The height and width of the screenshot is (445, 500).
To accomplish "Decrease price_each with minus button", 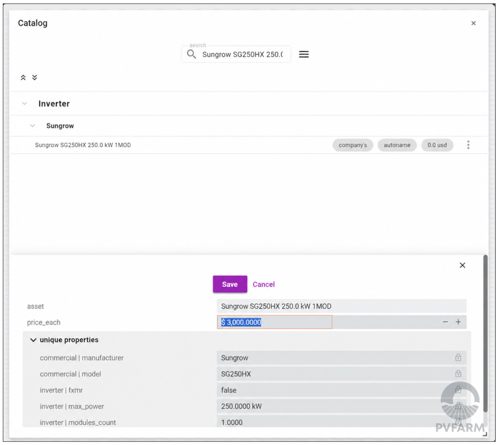I will click(445, 322).
